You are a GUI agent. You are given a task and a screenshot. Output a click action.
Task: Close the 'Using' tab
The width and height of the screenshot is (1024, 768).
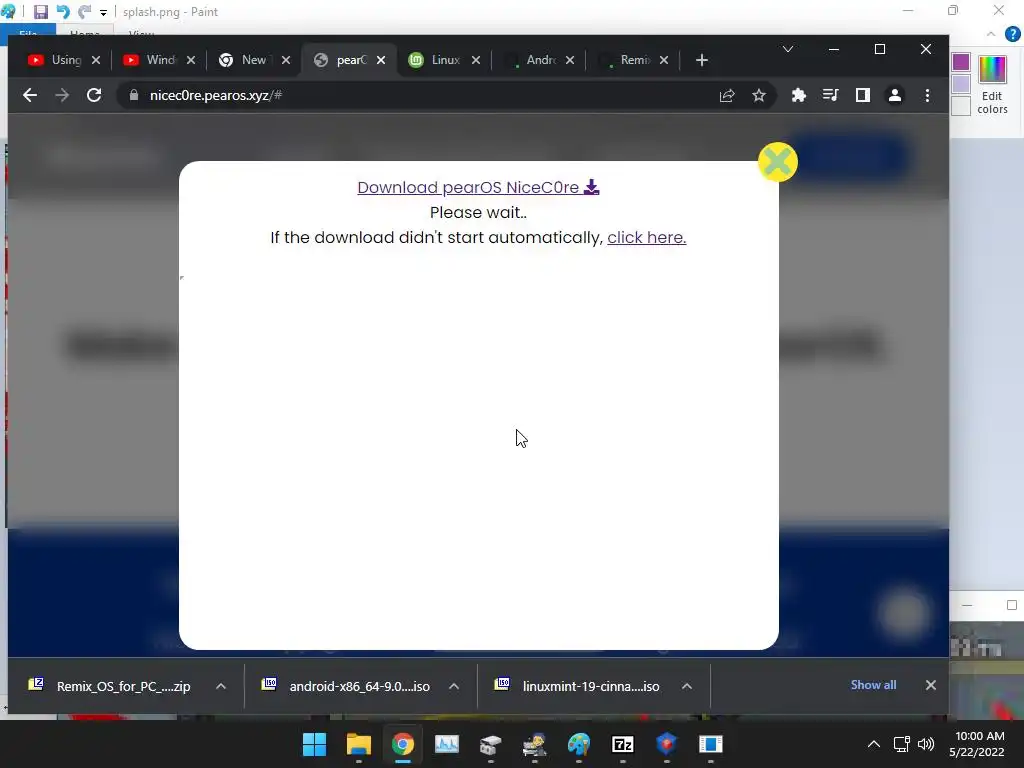click(x=96, y=60)
